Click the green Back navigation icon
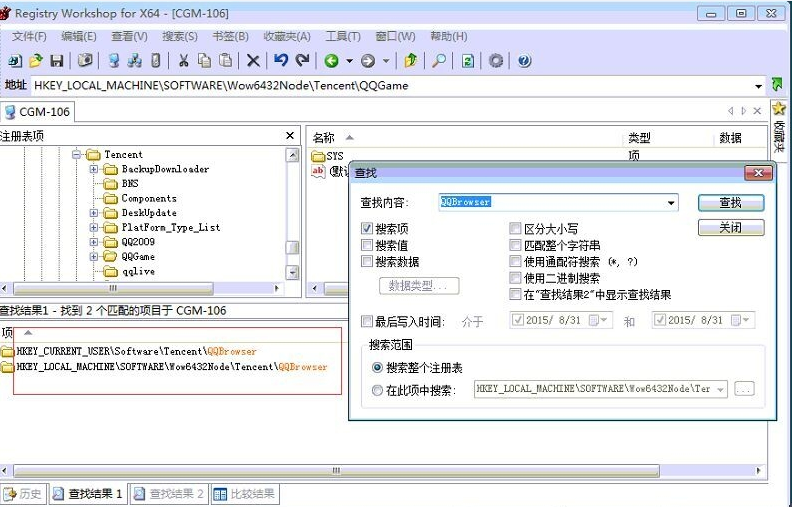This screenshot has width=792, height=507. pyautogui.click(x=331, y=61)
